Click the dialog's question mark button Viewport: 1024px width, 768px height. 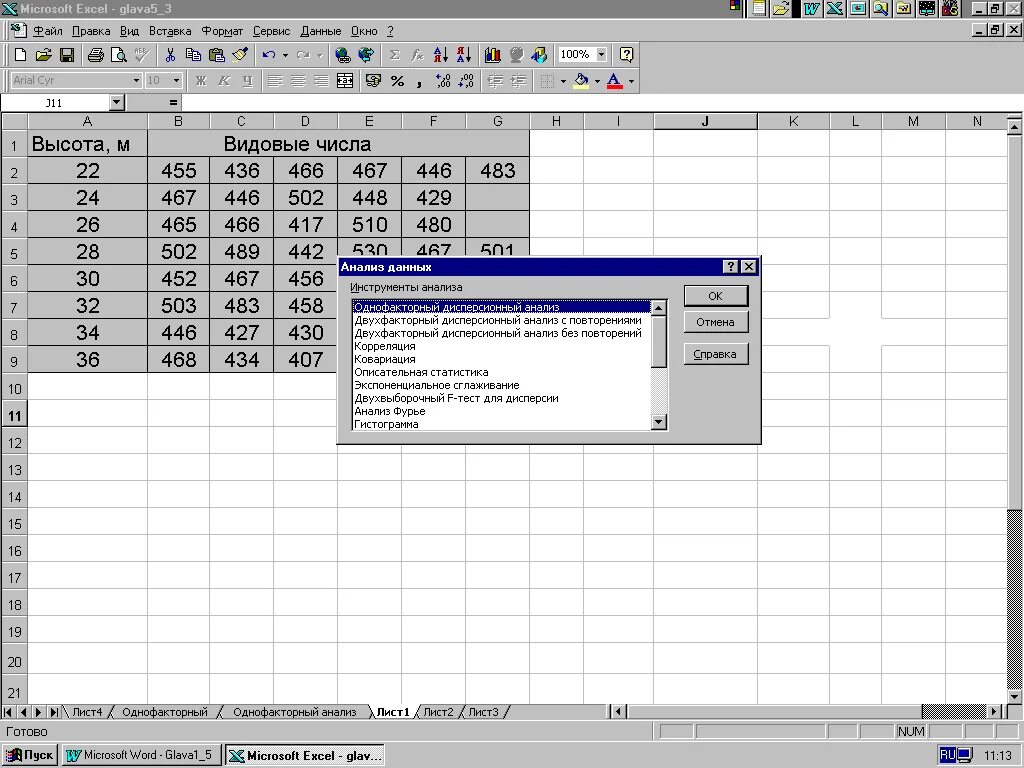coord(731,266)
